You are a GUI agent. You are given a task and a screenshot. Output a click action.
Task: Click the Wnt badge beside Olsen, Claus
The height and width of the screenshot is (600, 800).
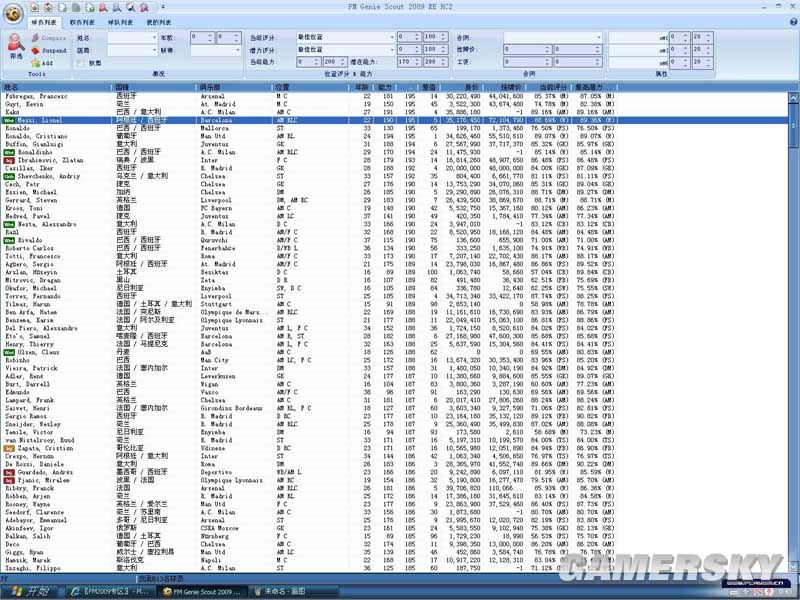tap(9, 352)
